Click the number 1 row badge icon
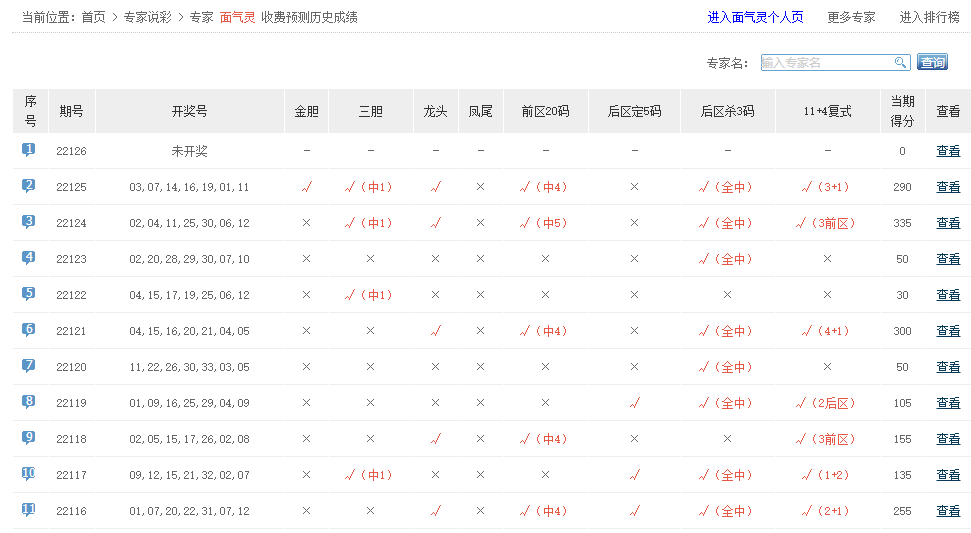The image size is (971, 533). point(28,150)
